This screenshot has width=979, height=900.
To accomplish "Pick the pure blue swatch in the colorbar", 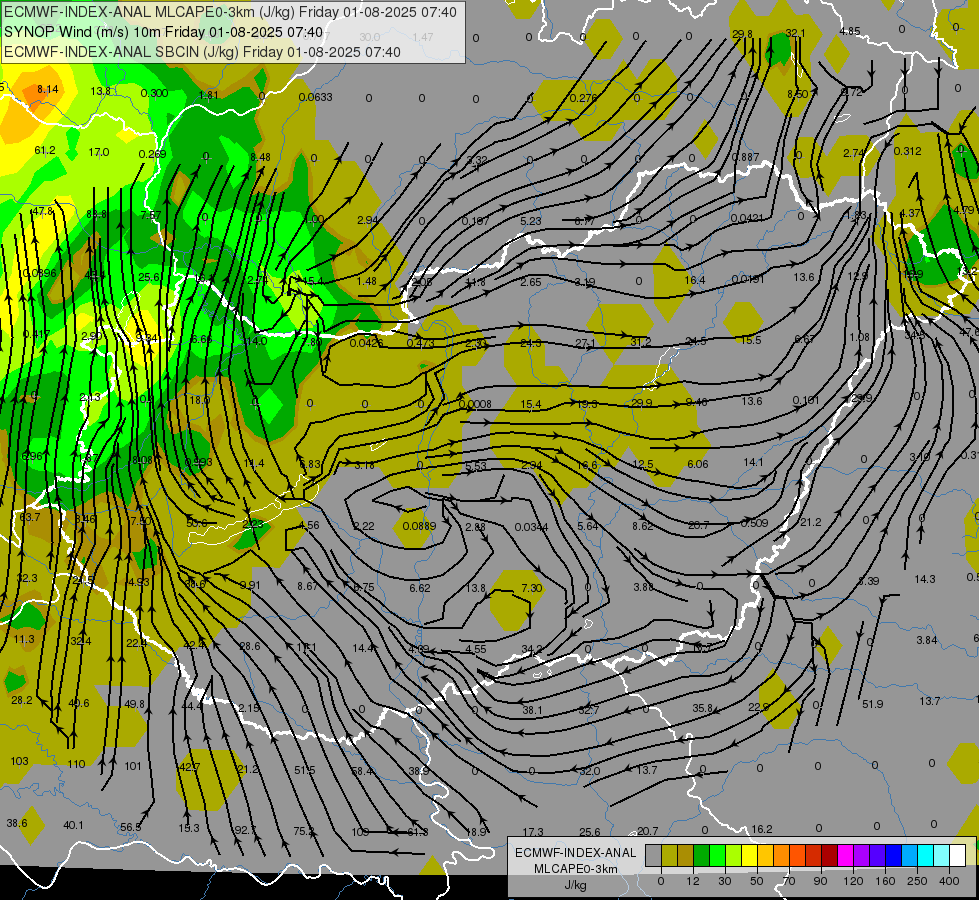I will coord(893,855).
